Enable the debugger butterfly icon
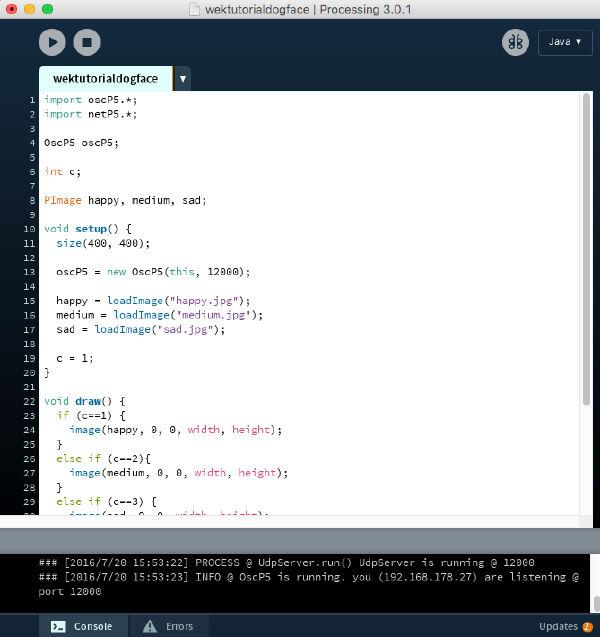This screenshot has width=600, height=637. coord(516,42)
